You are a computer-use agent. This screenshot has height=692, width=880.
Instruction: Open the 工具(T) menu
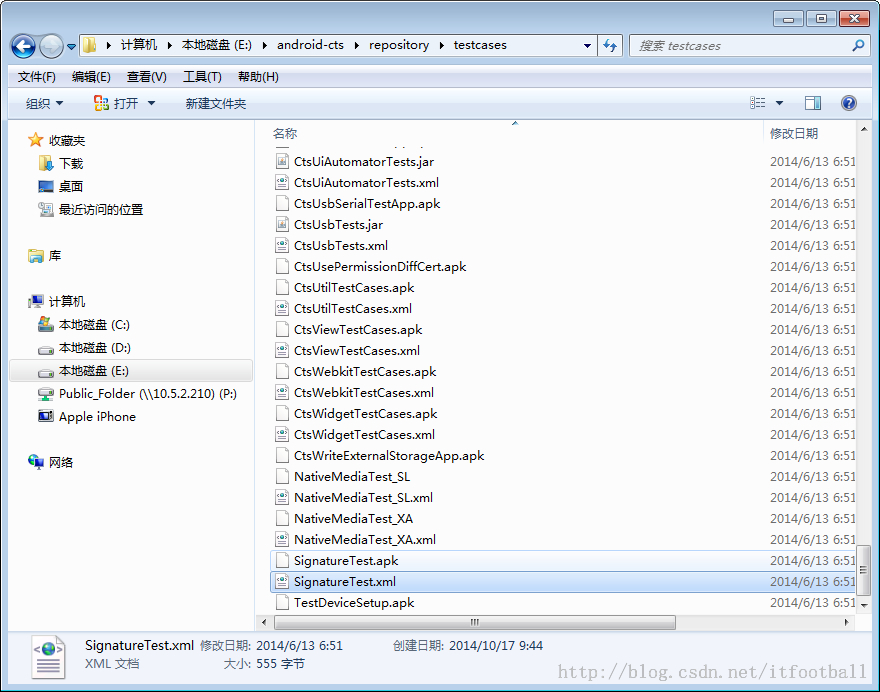tap(202, 77)
